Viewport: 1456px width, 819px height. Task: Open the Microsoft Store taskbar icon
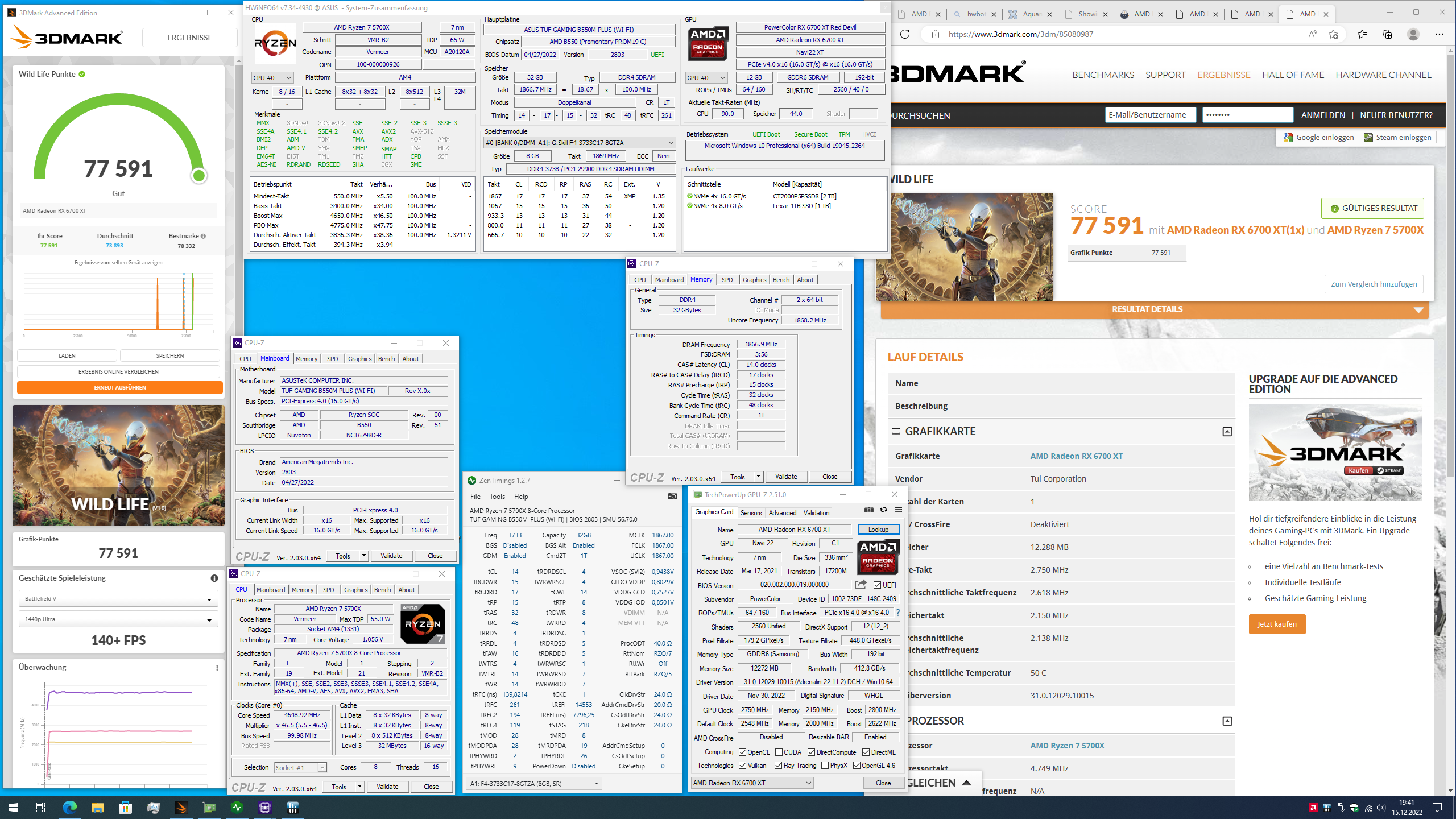point(125,807)
